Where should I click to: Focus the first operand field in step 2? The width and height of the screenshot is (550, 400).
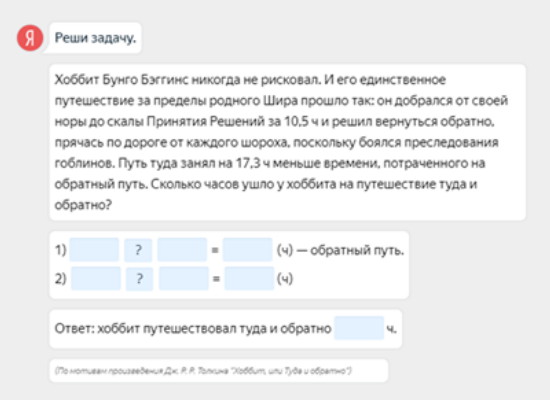[x=96, y=278]
